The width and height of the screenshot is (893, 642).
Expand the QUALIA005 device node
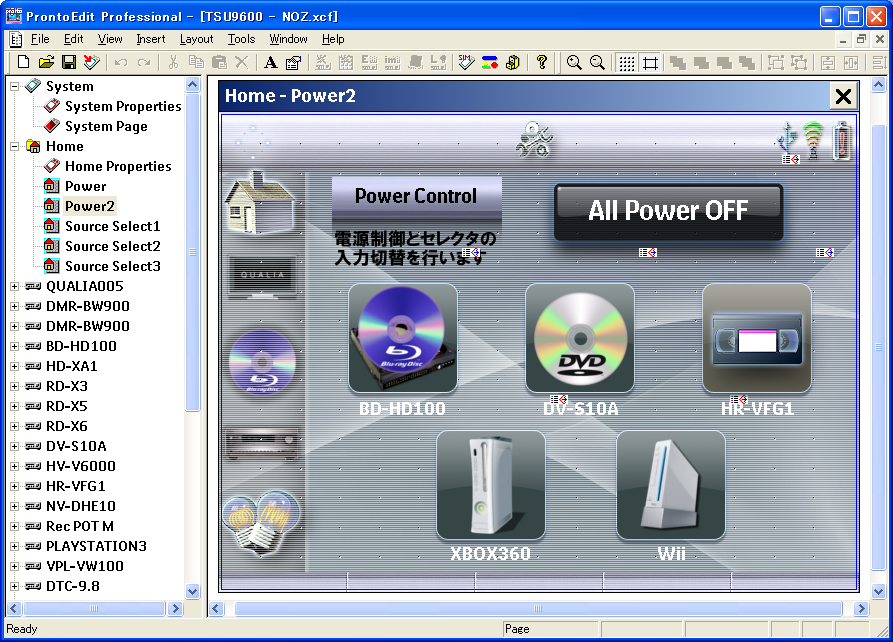[15, 286]
